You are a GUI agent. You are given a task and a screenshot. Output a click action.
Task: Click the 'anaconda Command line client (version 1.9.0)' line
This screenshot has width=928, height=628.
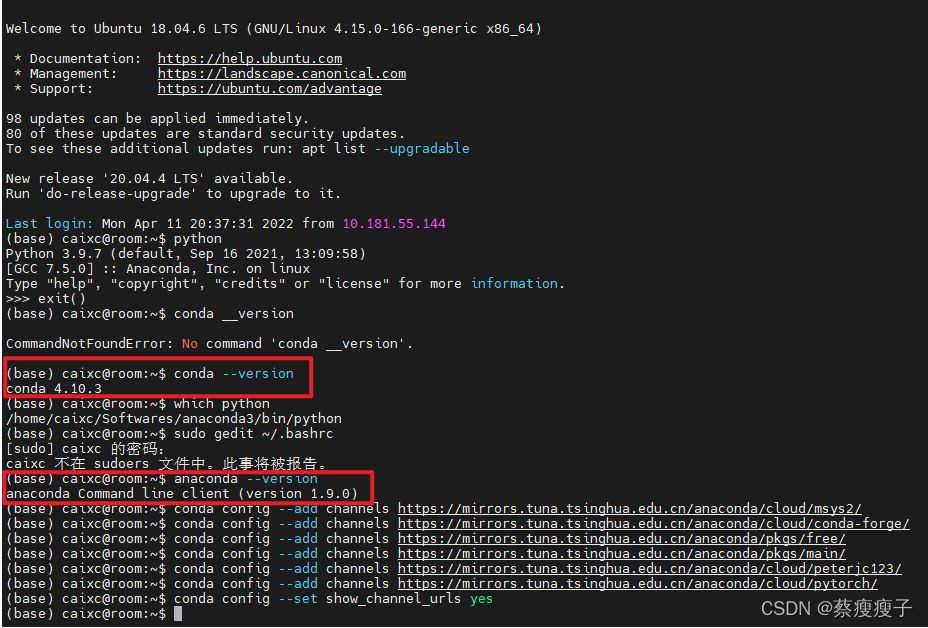pos(182,494)
